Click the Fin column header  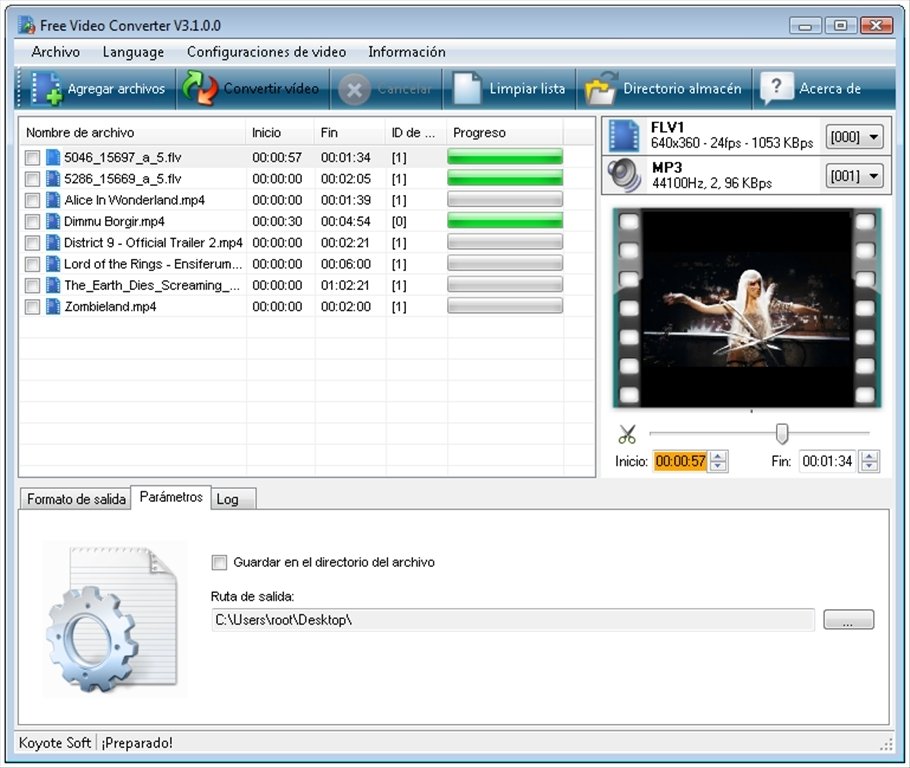tap(350, 133)
